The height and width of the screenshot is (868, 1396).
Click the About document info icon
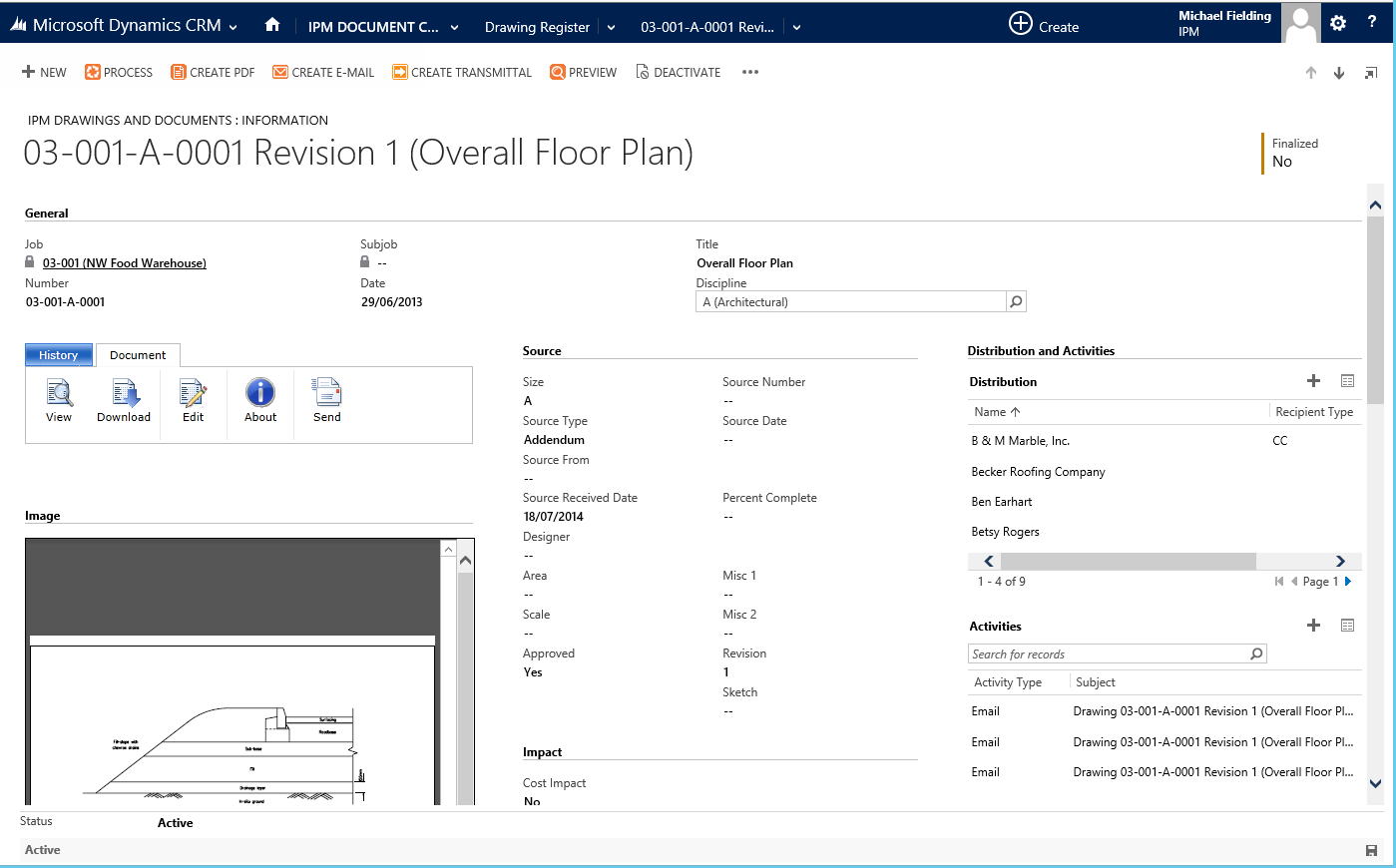click(x=259, y=399)
